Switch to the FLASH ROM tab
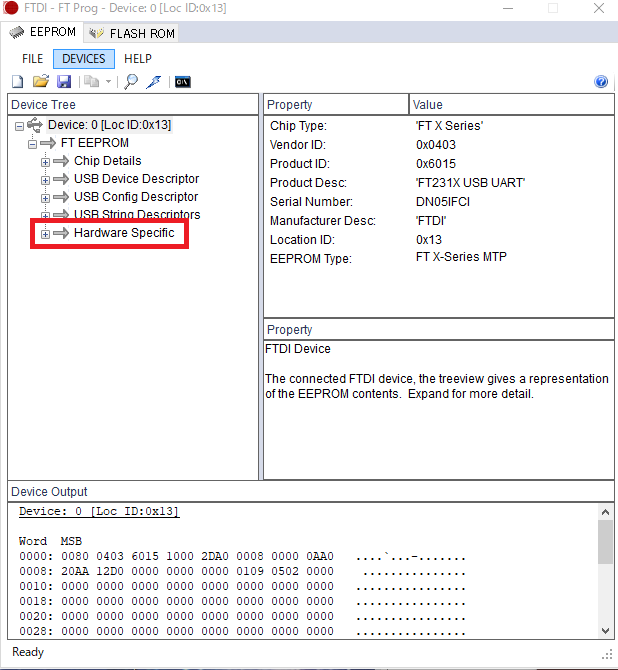Image resolution: width=618 pixels, height=670 pixels. pos(132,33)
